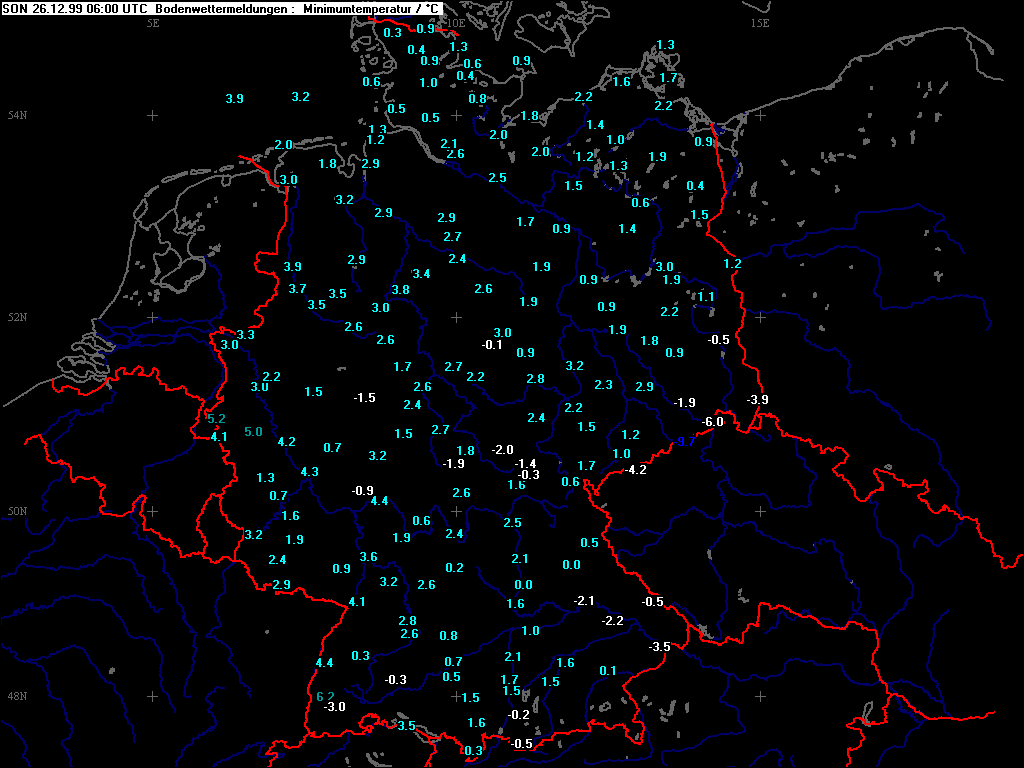Click the 3.4 temperature label
Screen dimensions: 1024x768
point(421,274)
